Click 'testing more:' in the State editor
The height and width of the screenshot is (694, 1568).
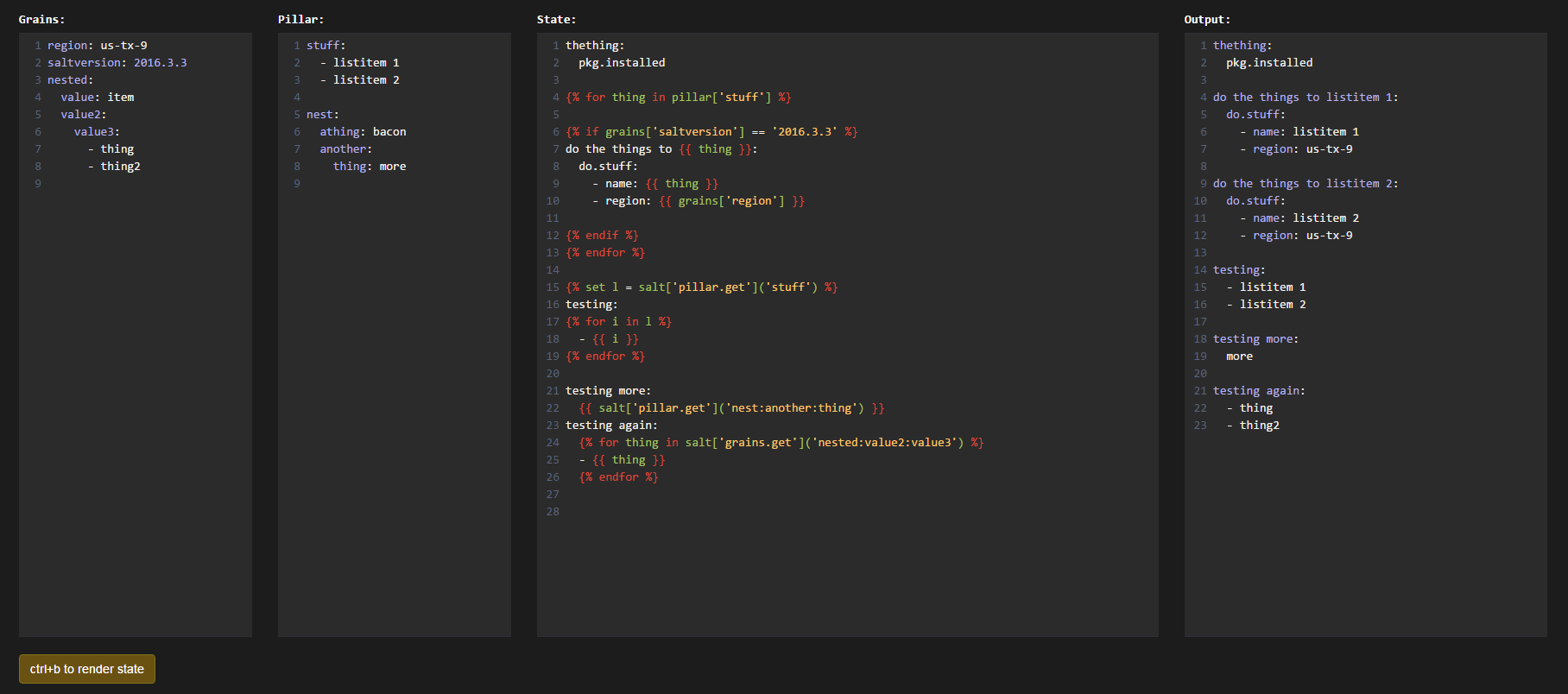click(x=609, y=391)
